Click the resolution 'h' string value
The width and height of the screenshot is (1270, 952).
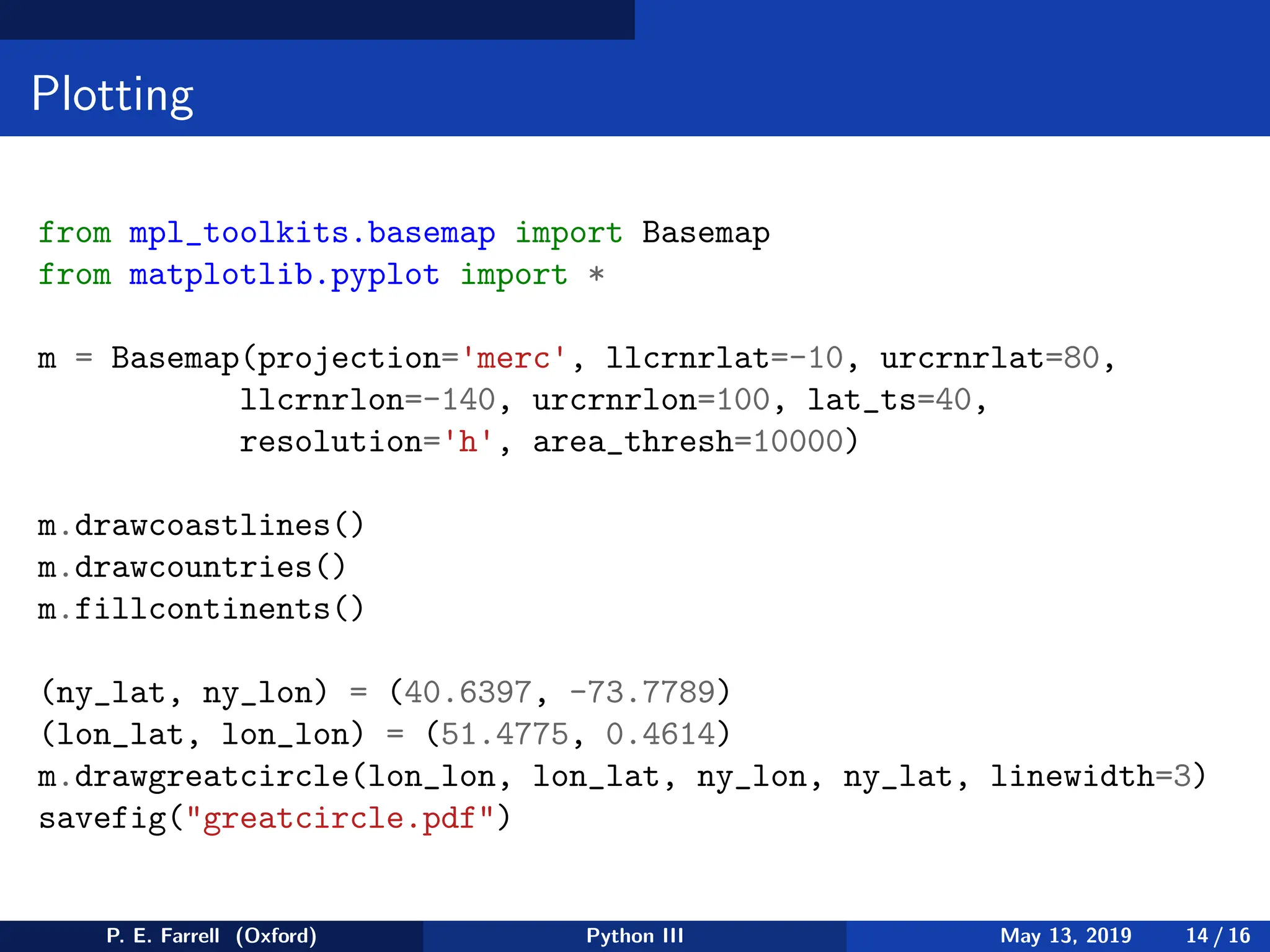468,442
